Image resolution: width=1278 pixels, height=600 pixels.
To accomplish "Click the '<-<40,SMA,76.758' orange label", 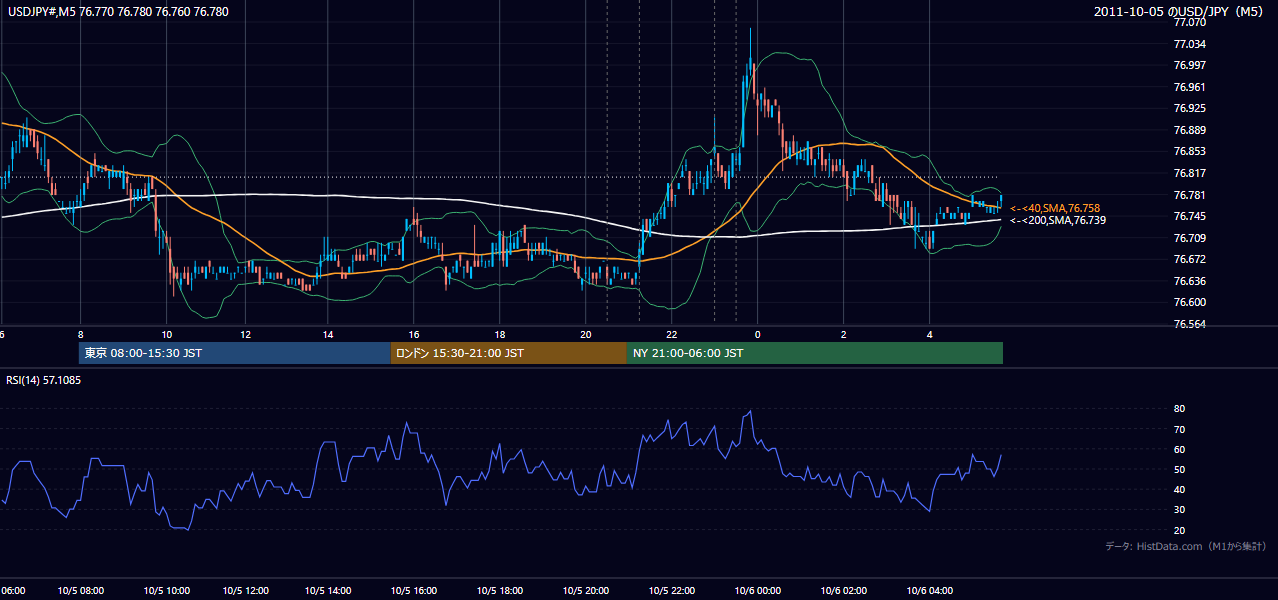I will point(1054,208).
